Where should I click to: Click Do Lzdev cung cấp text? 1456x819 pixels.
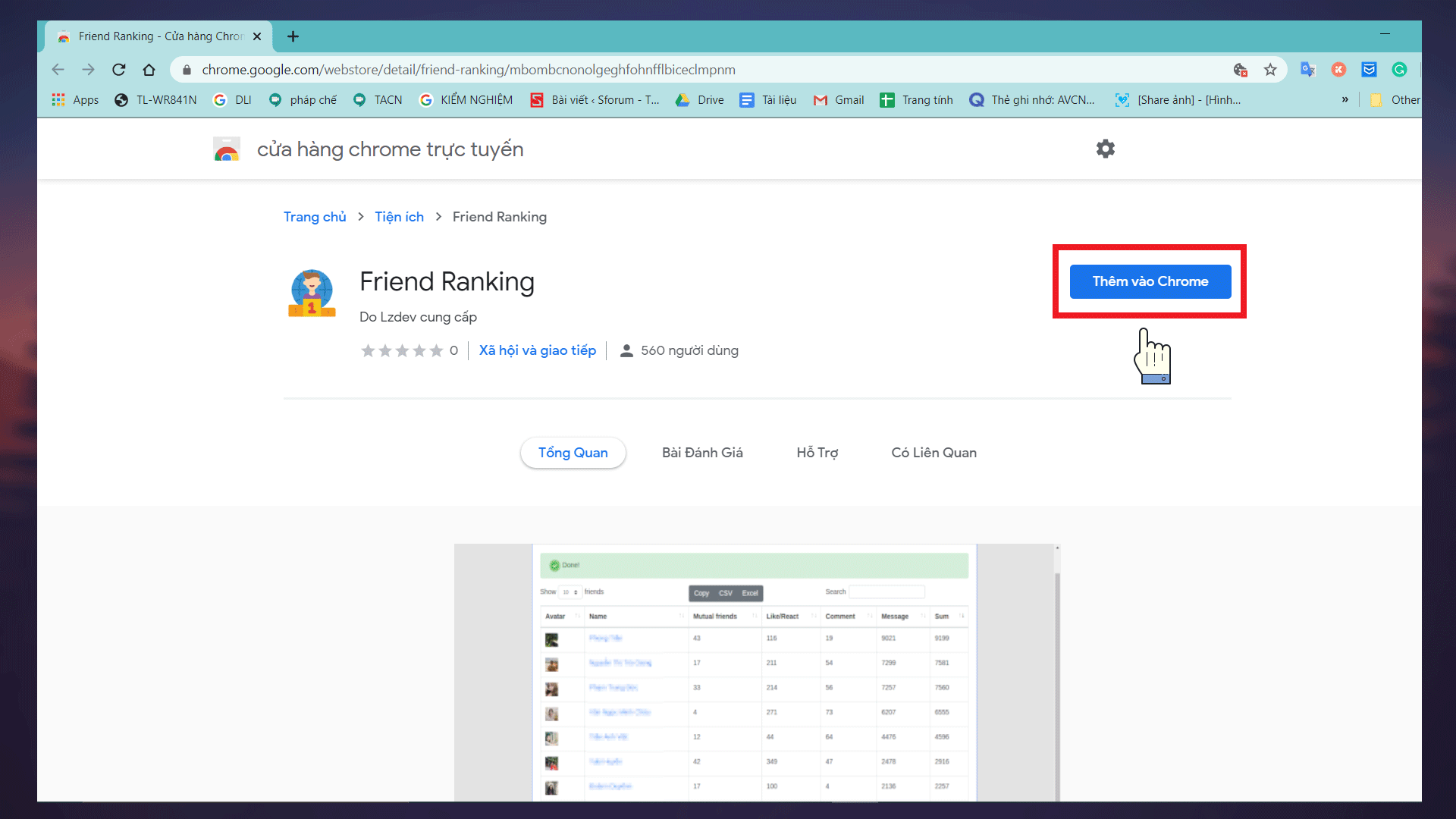pos(418,317)
